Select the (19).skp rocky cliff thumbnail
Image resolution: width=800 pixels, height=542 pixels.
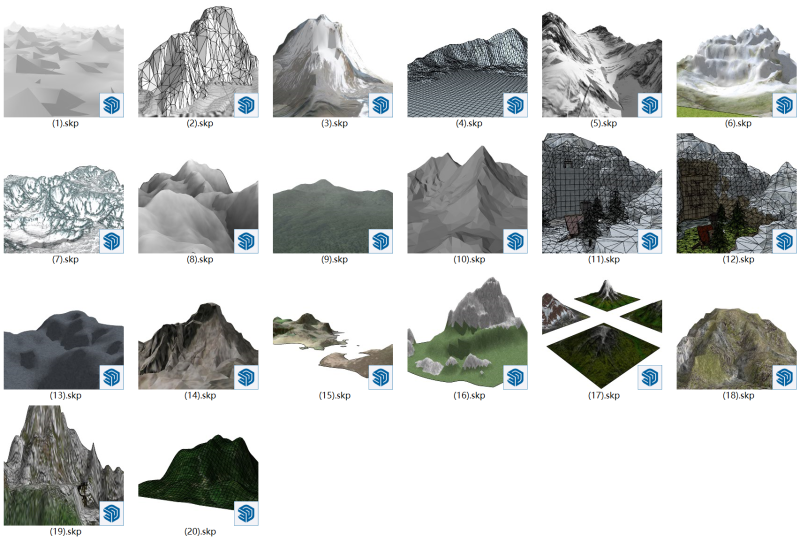point(64,465)
